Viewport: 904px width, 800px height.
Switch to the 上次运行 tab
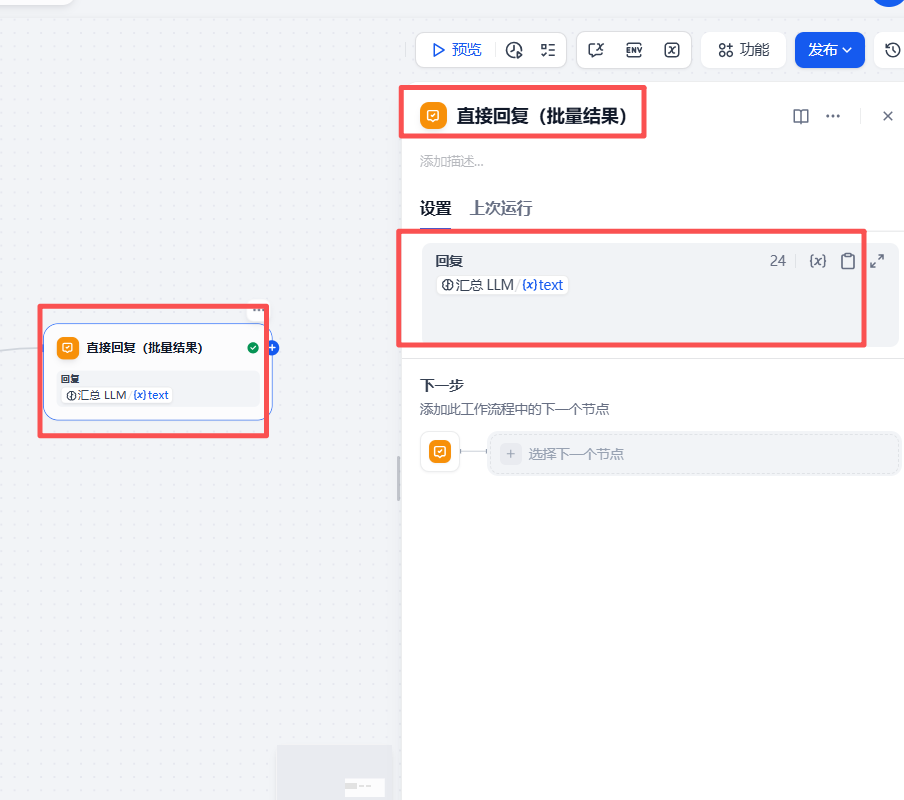coord(500,209)
